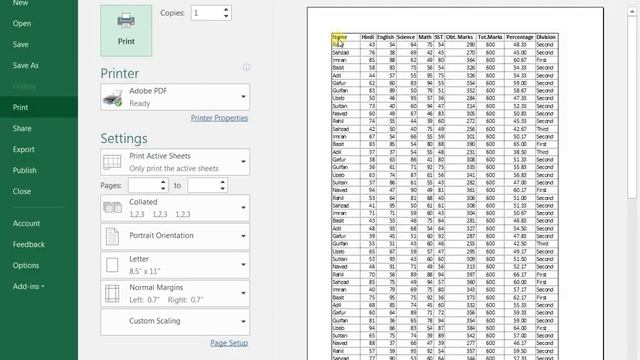Increase the Pages to value
Screen dimensions: 640x360
coord(222,182)
